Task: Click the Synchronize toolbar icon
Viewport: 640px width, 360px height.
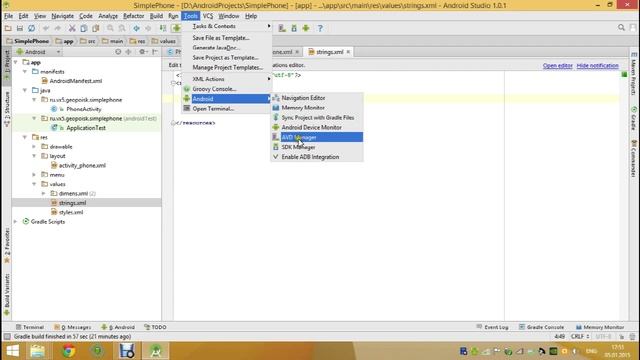Action: [x=31, y=28]
